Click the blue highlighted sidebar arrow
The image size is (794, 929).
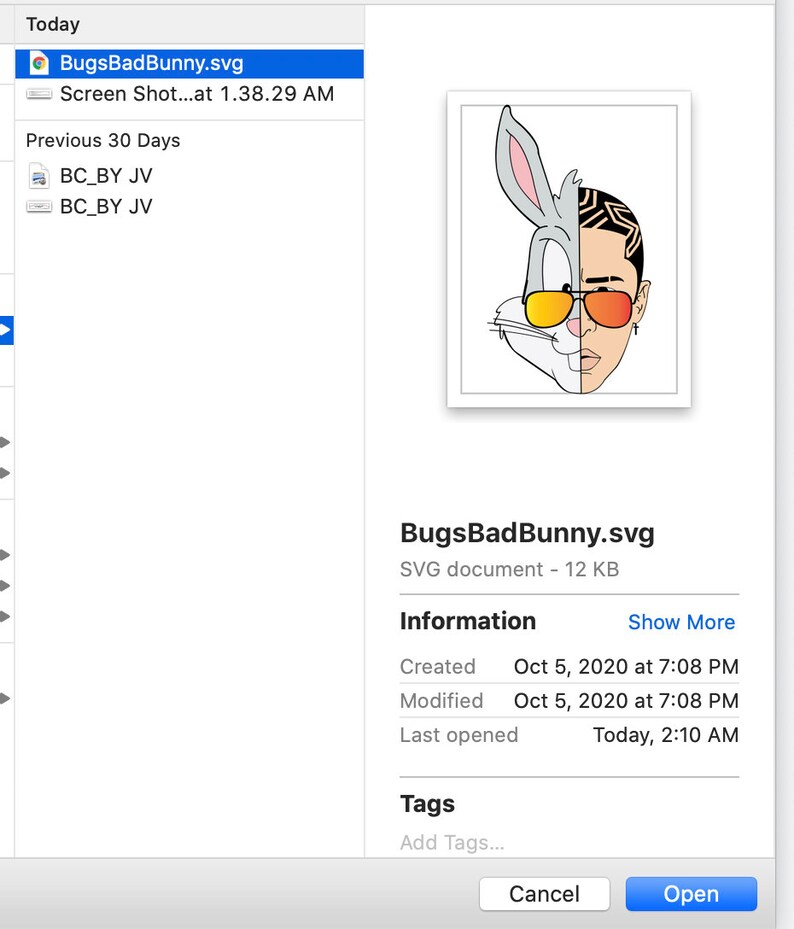pyautogui.click(x=6, y=330)
